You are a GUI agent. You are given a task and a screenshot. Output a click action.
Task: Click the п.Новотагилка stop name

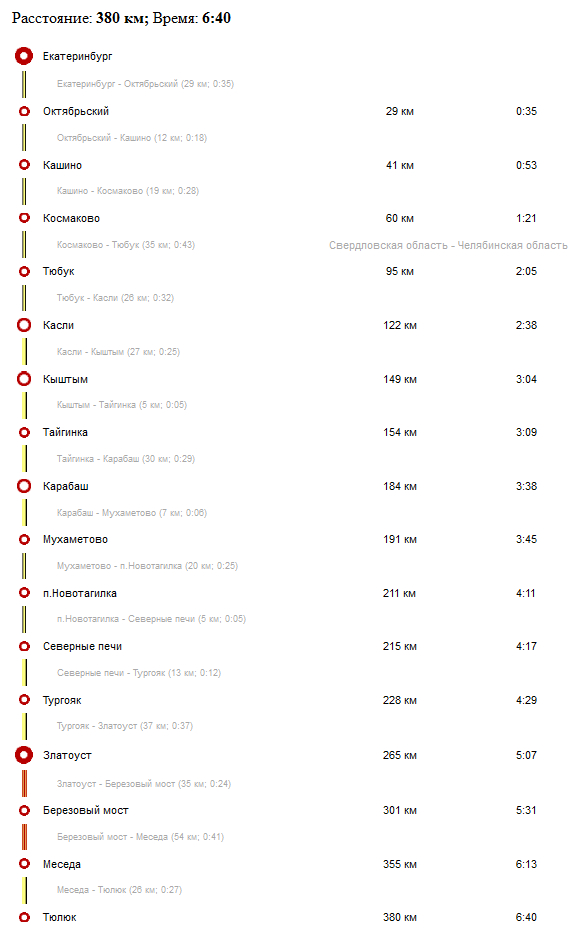[80, 593]
